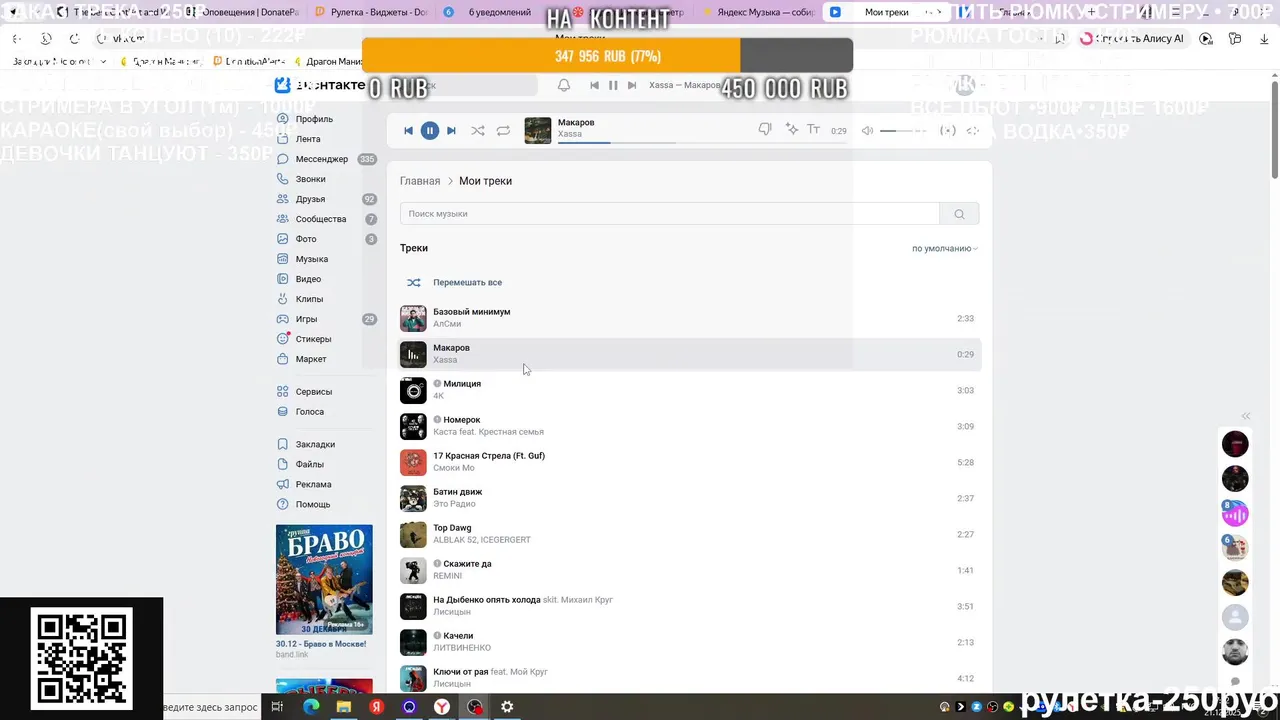Open File Explorer from the taskbar
Viewport: 1280px width, 720px height.
click(x=344, y=707)
